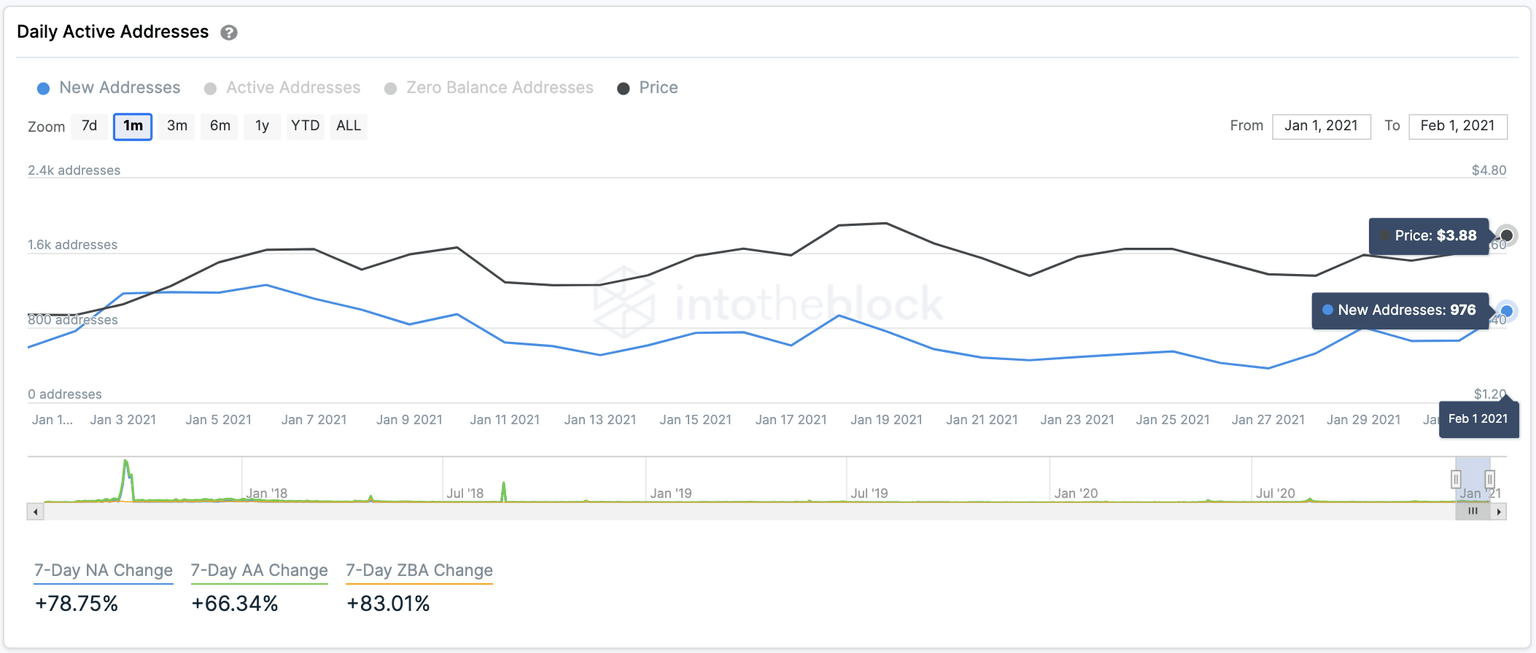Open the From date field showing Jan 1, 2021
The height and width of the screenshot is (653, 1536).
point(1321,126)
